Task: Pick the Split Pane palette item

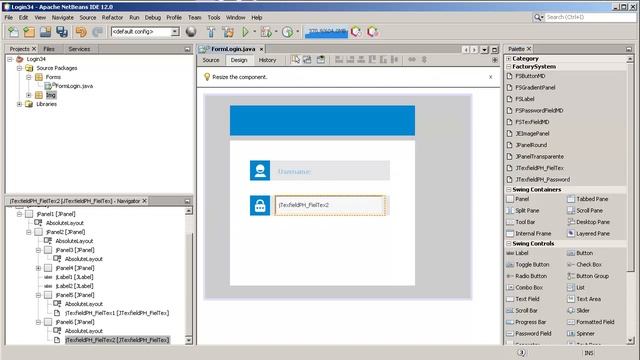Action: pos(523,210)
